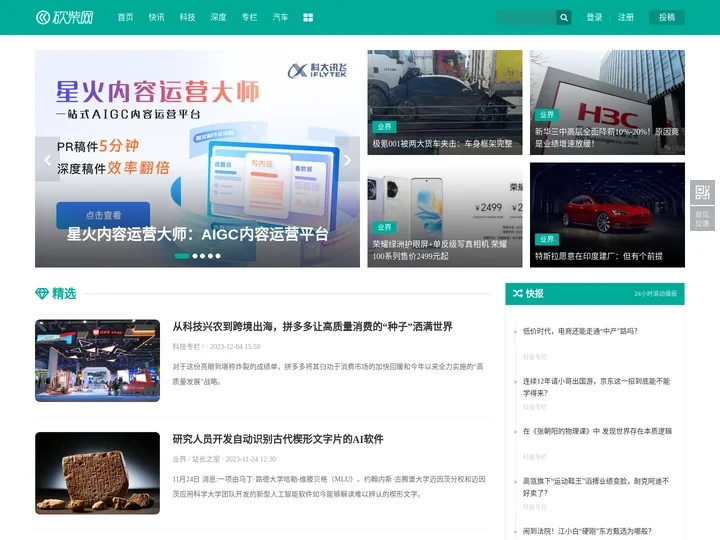Click the 拼多多 article summary text
The height and width of the screenshot is (540, 720).
tap(328, 374)
